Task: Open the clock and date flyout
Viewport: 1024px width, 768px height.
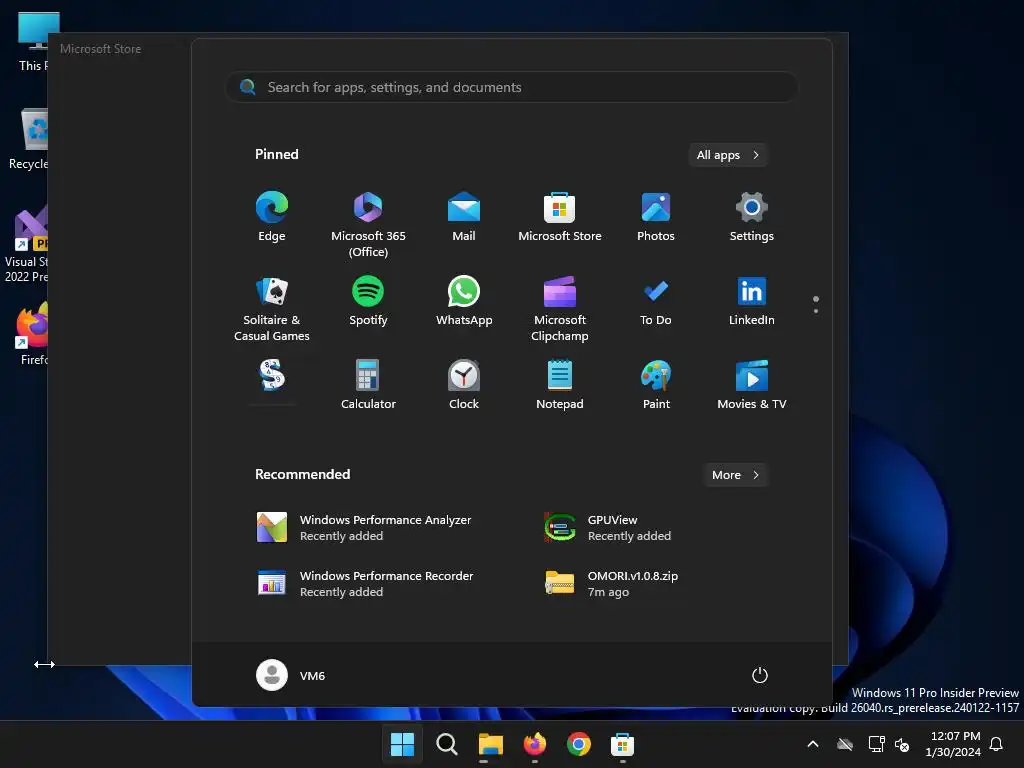Action: (x=953, y=744)
